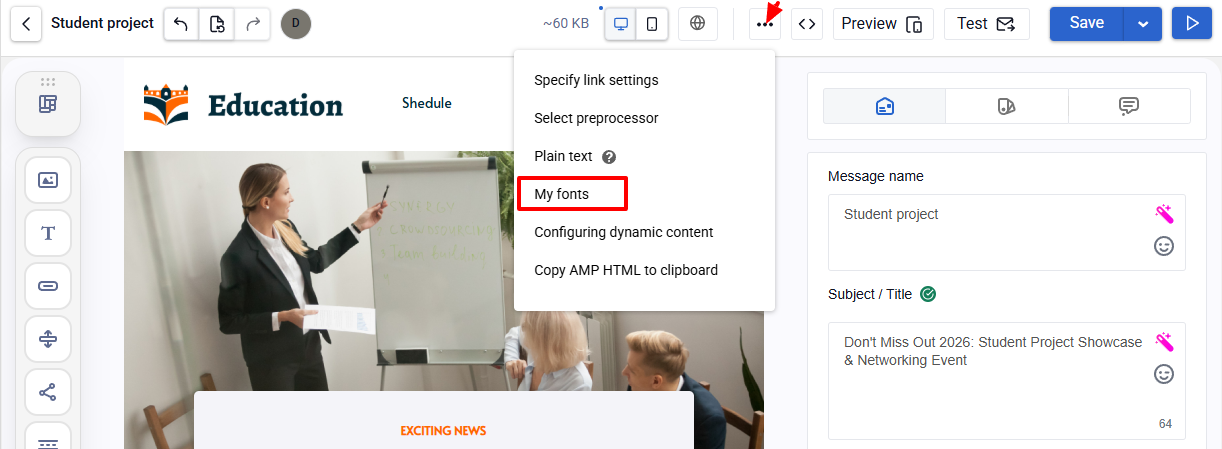1222x449 pixels.
Task: Click the green subject check icon
Action: 928,294
